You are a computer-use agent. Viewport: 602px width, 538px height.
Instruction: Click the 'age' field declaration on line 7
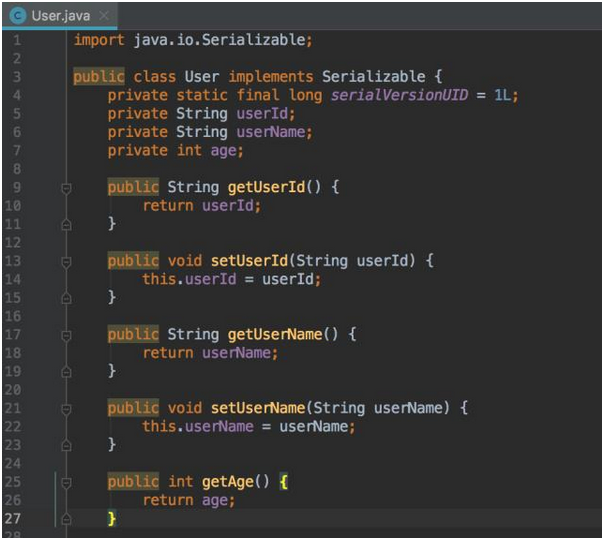point(224,151)
